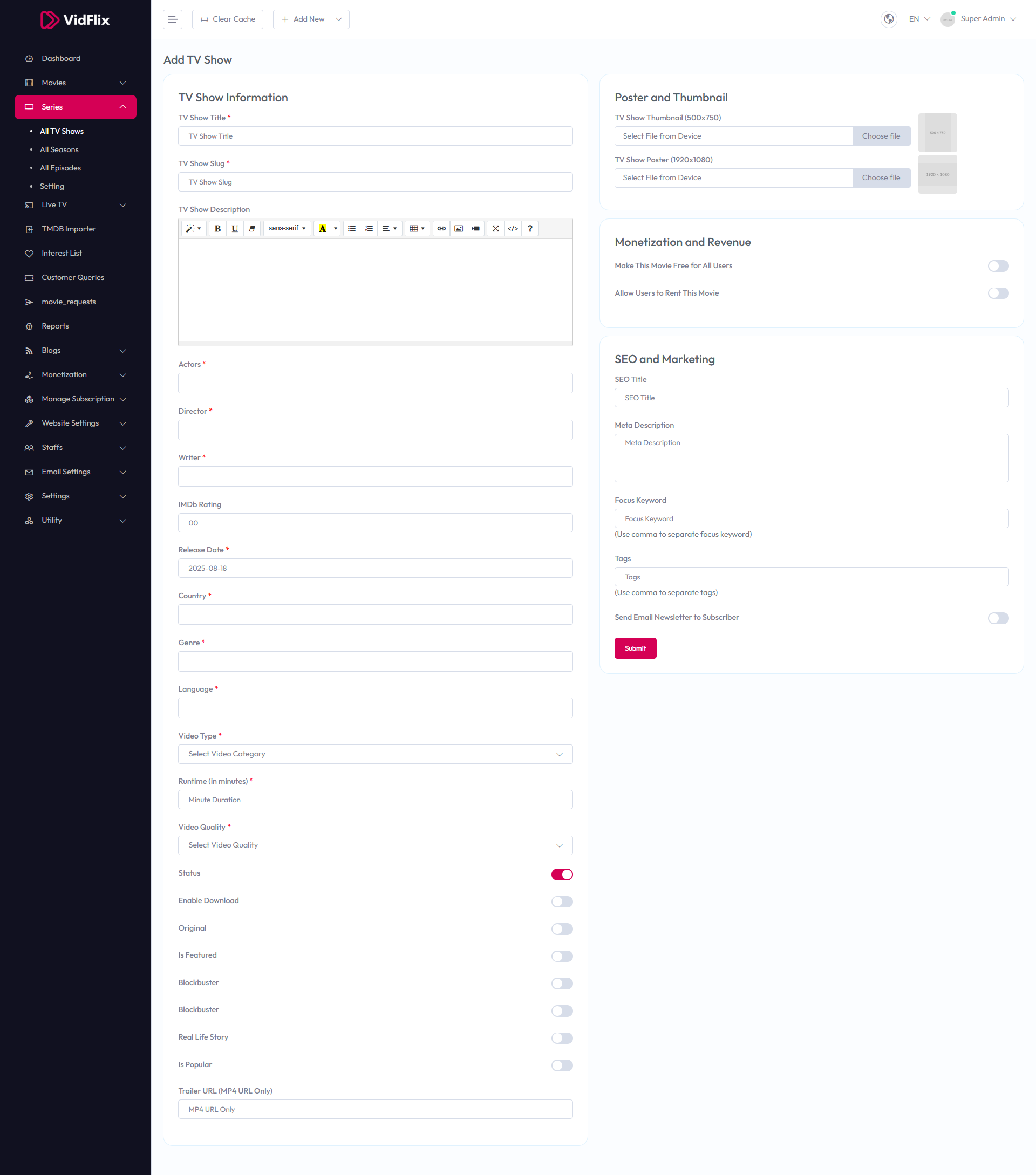
Task: Open code view in description editor
Action: click(513, 228)
